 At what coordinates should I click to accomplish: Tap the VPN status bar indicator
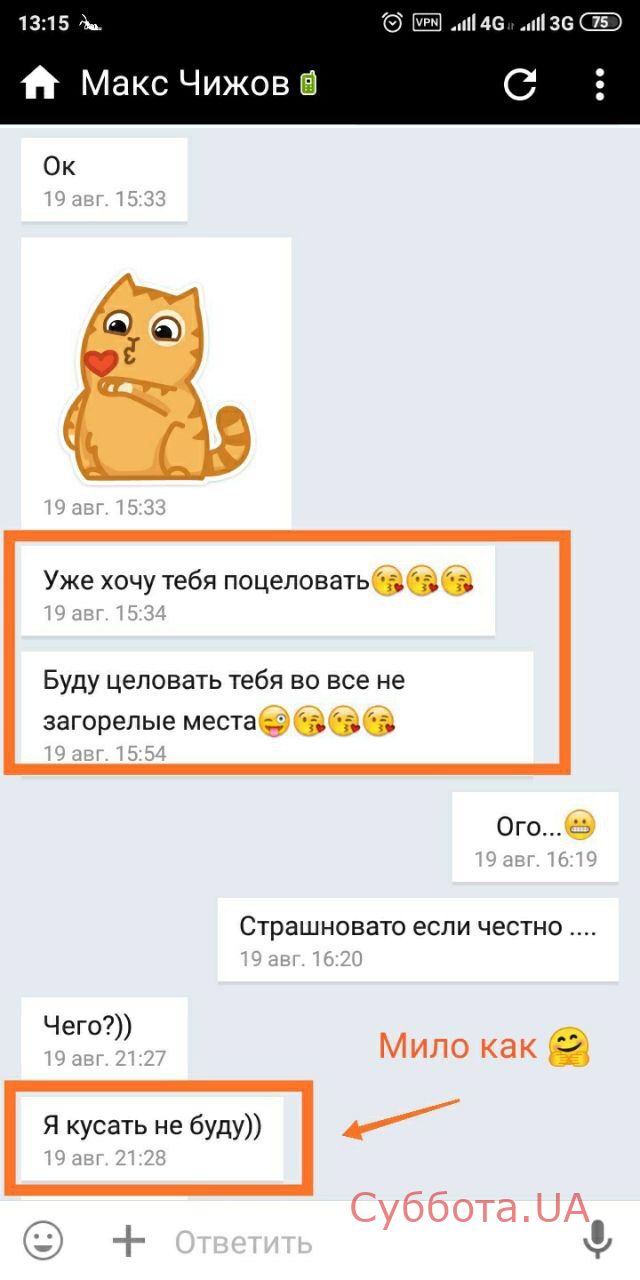point(427,22)
